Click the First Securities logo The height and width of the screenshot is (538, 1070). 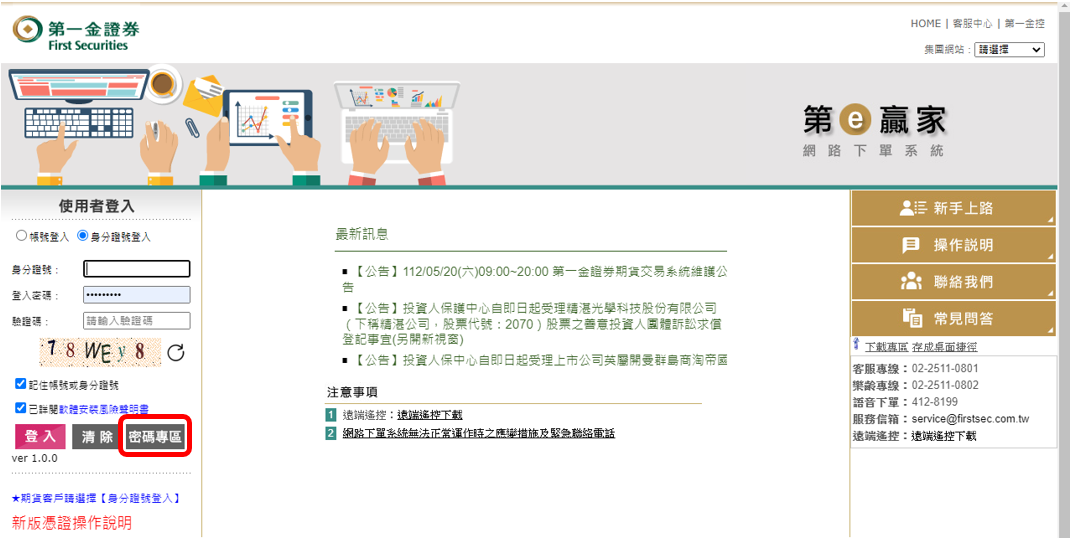pyautogui.click(x=71, y=32)
